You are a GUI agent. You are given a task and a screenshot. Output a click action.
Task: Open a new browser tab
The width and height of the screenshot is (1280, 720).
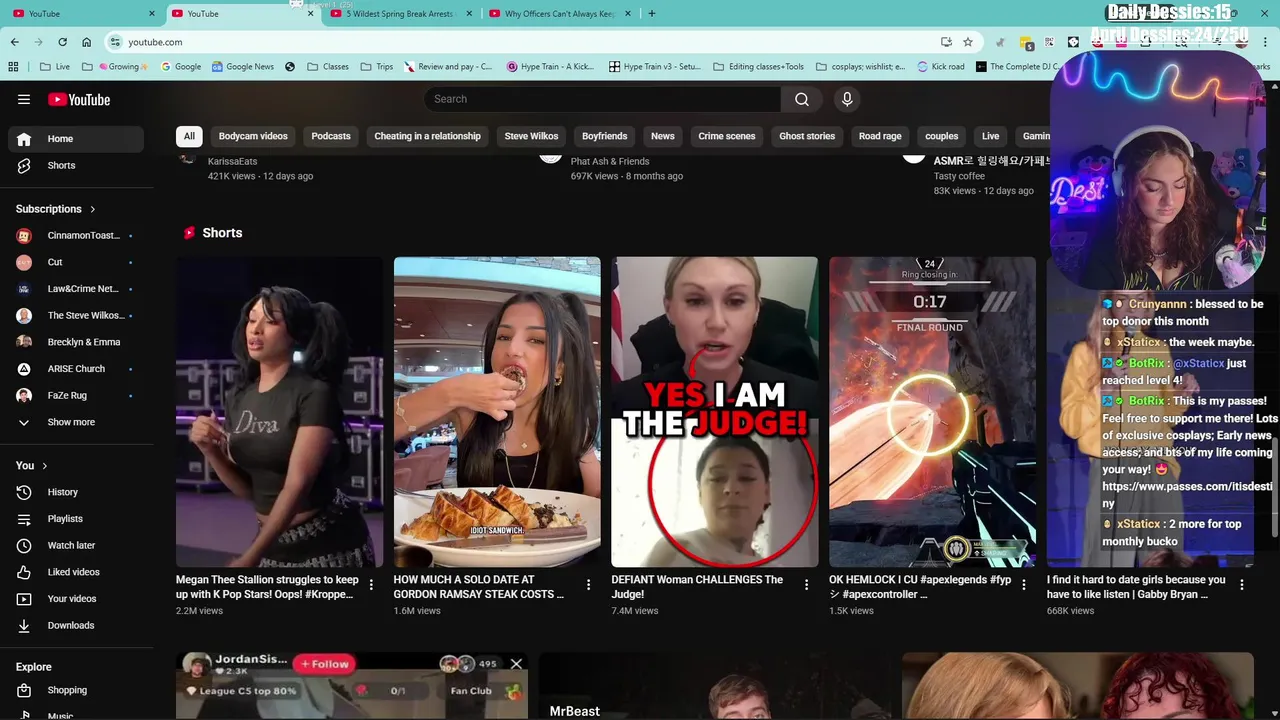point(652,13)
